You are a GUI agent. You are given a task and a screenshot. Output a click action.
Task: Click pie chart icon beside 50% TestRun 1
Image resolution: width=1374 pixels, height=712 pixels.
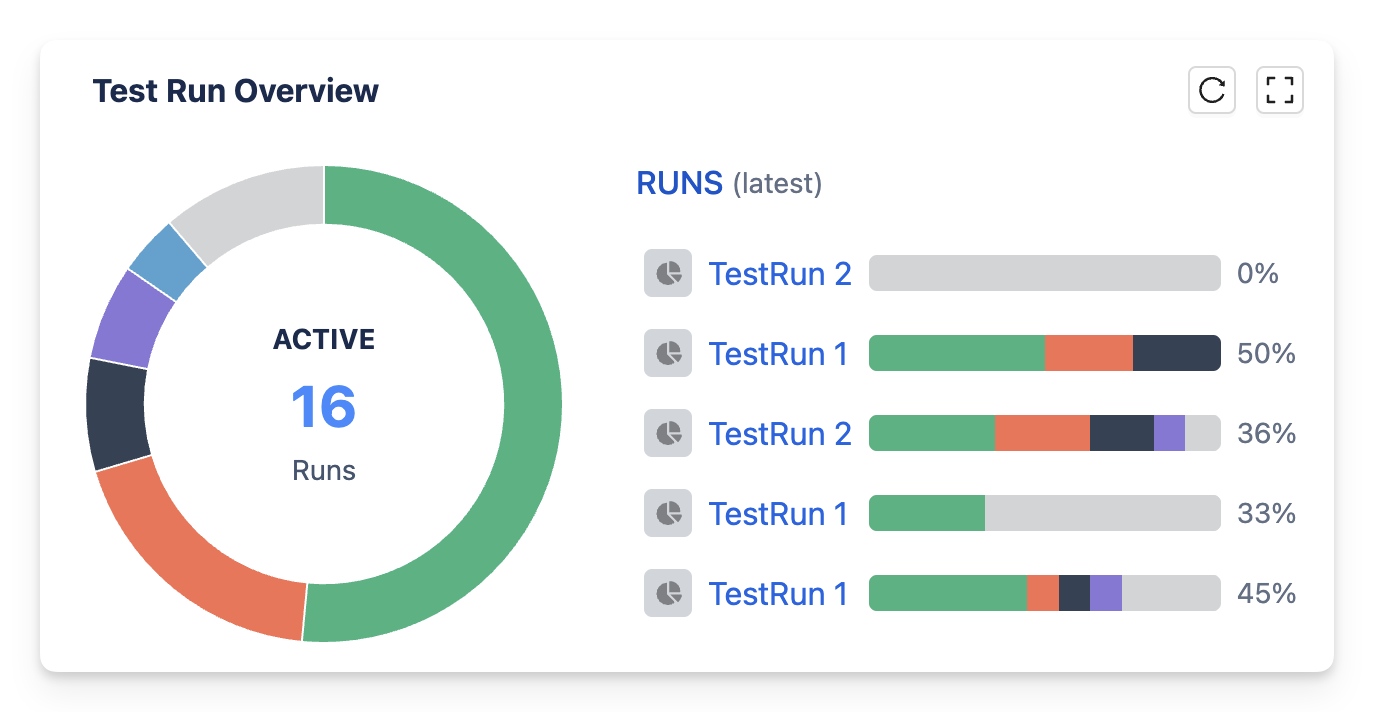[668, 353]
